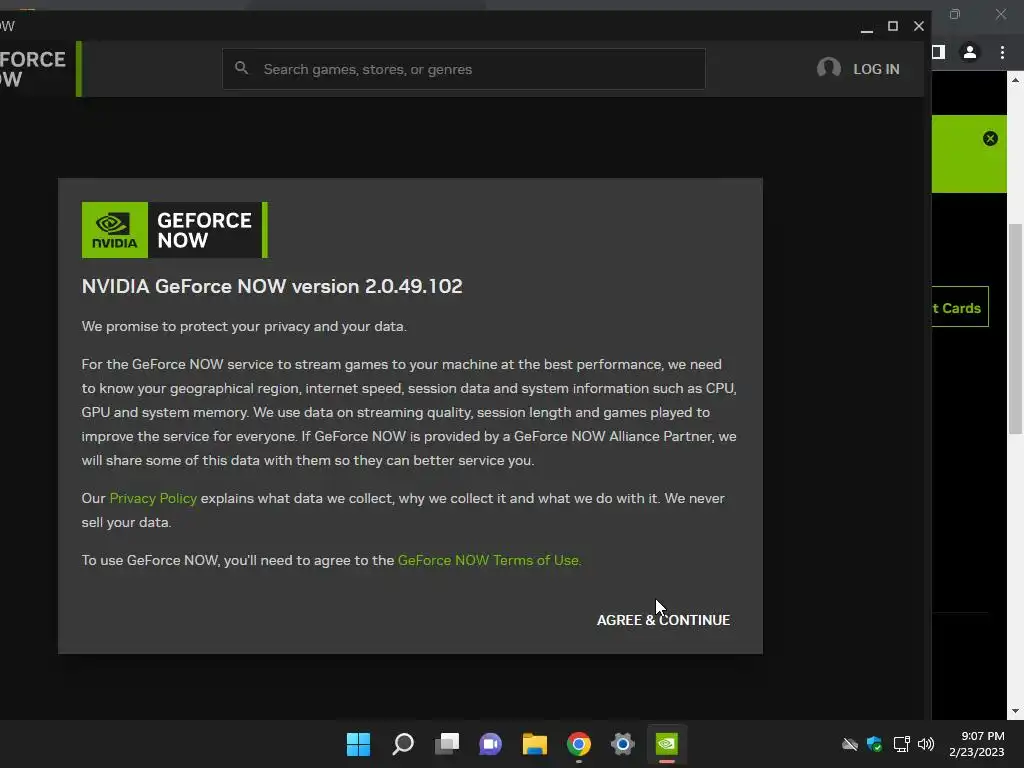Focus the Search games, stores, or genres field
Image resolution: width=1024 pixels, height=768 pixels.
pos(464,69)
